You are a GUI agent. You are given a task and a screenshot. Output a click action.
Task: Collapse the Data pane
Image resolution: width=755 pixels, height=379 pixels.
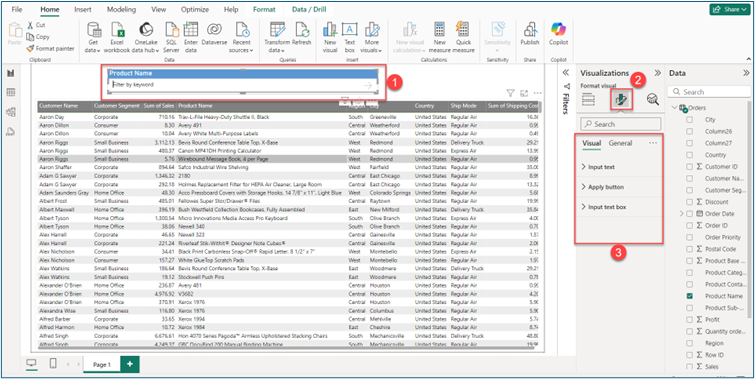click(746, 73)
